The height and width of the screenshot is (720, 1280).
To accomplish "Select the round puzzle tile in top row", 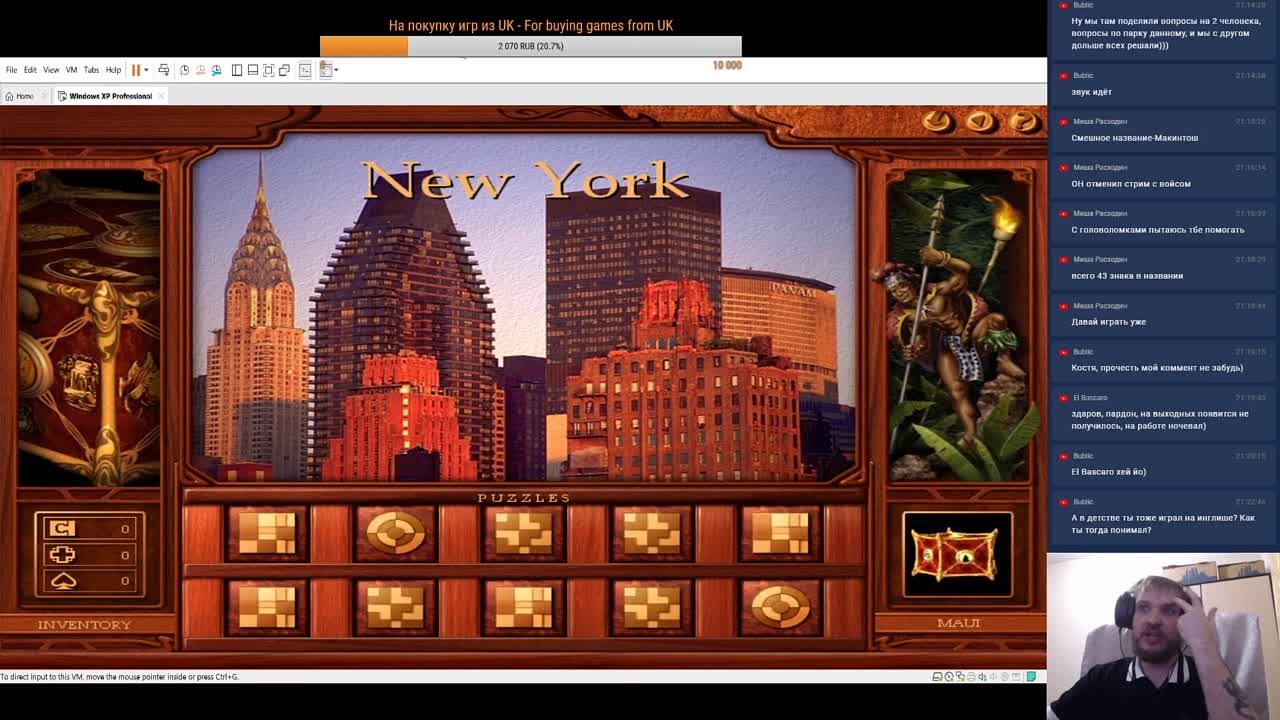I will click(395, 532).
